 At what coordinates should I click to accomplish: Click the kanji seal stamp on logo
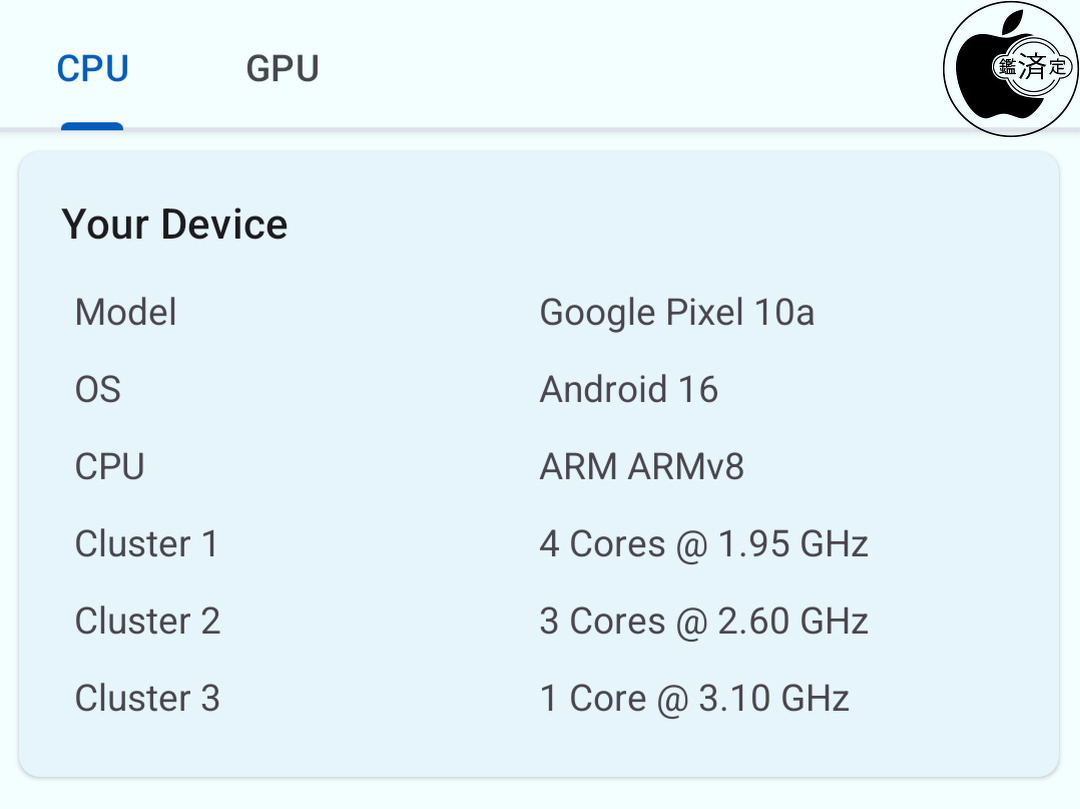coord(1032,68)
